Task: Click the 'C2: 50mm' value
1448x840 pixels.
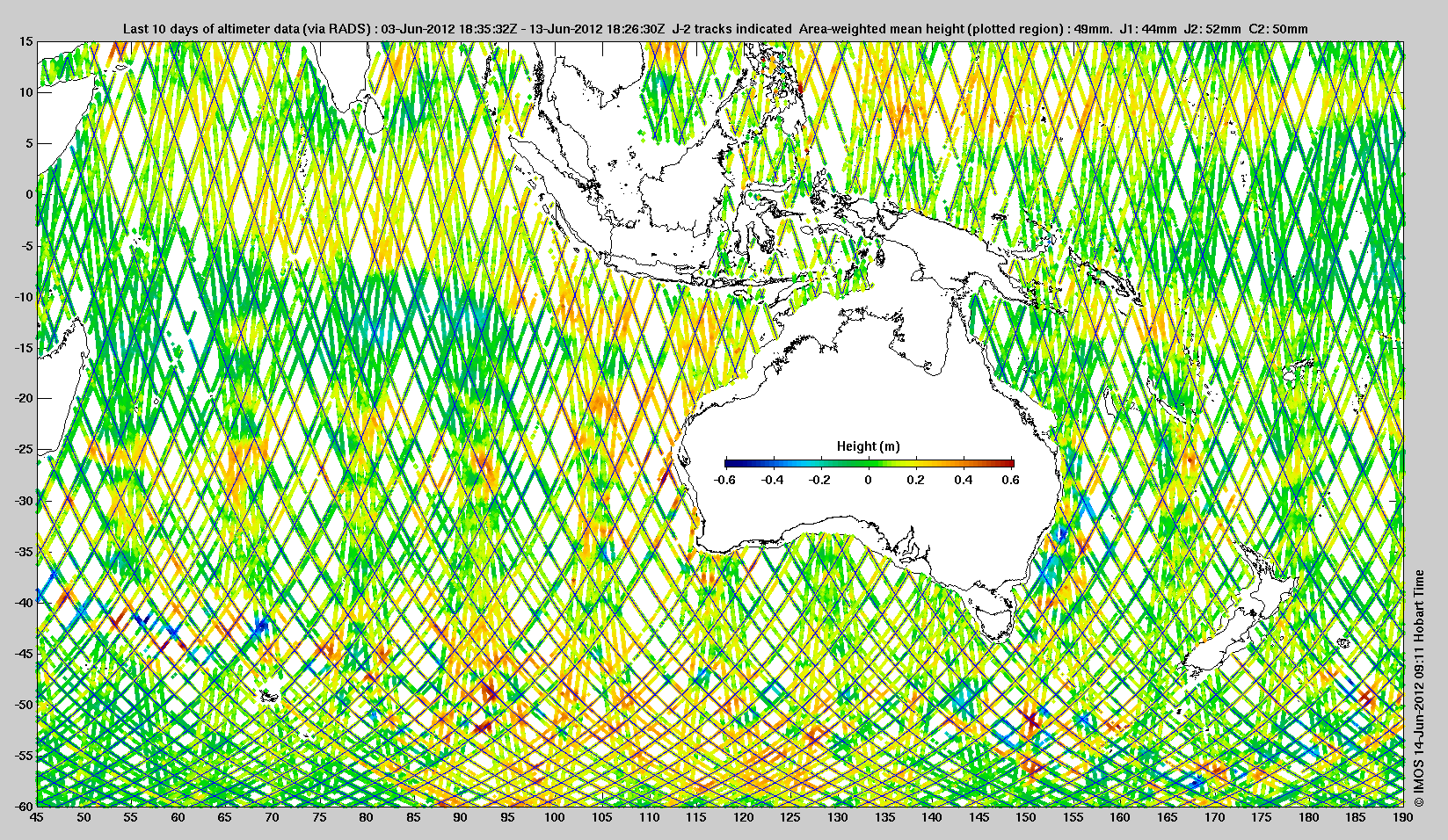Action: [x=1278, y=29]
